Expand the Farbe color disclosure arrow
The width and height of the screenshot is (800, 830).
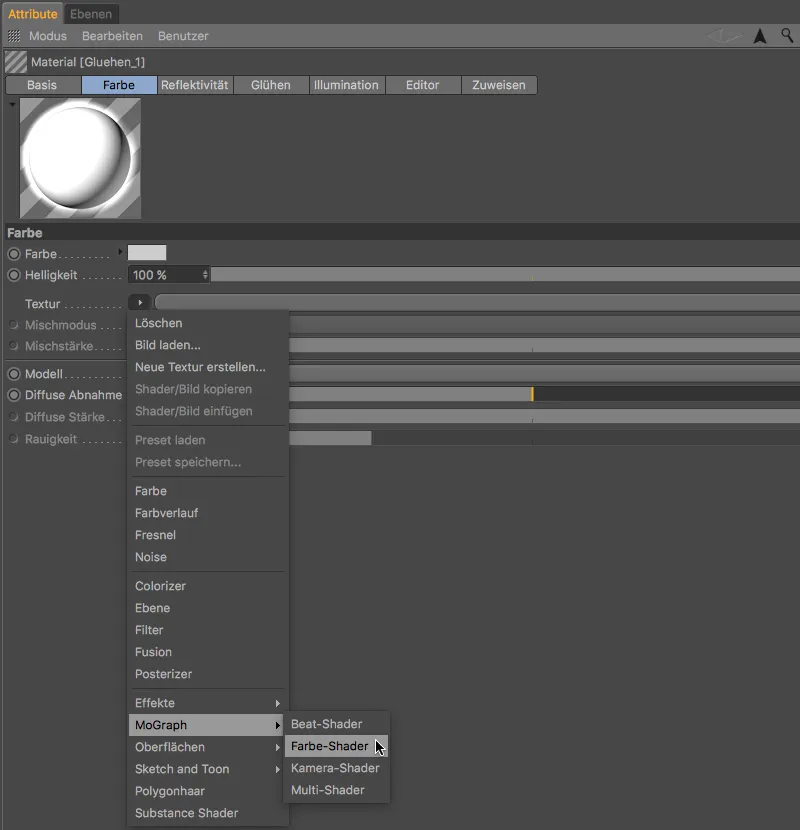tap(120, 252)
